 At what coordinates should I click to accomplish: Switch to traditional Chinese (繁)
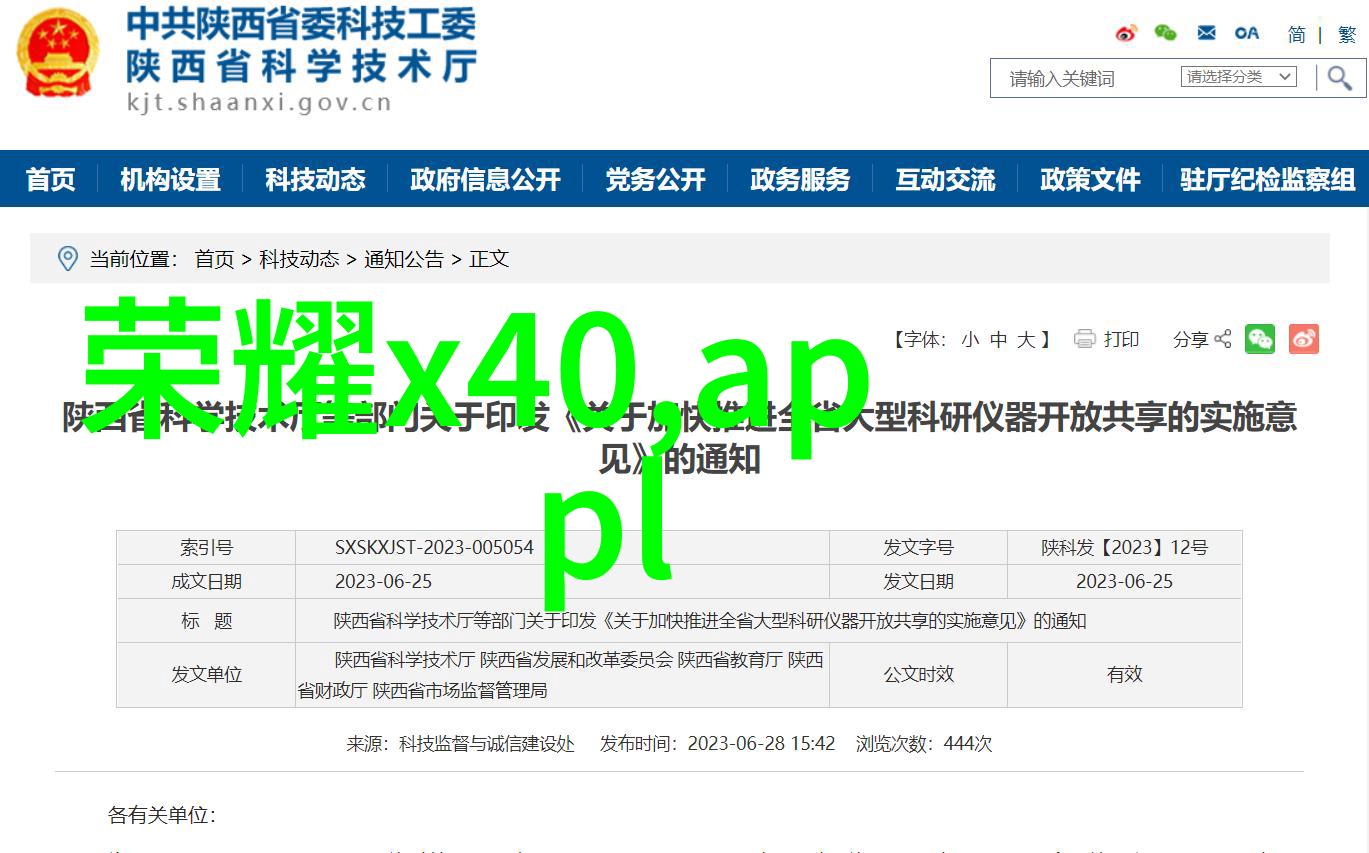click(x=1347, y=35)
